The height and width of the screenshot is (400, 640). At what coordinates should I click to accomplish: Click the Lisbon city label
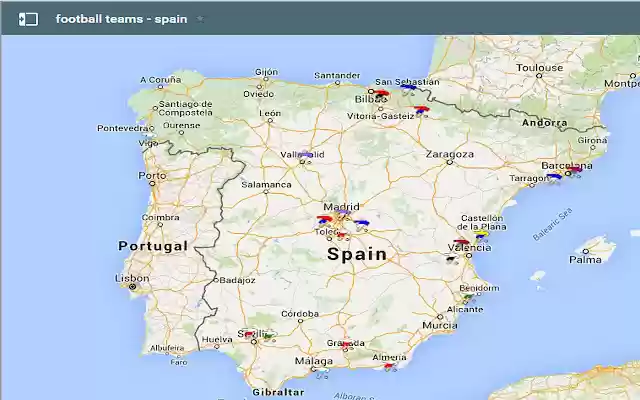pos(132,278)
